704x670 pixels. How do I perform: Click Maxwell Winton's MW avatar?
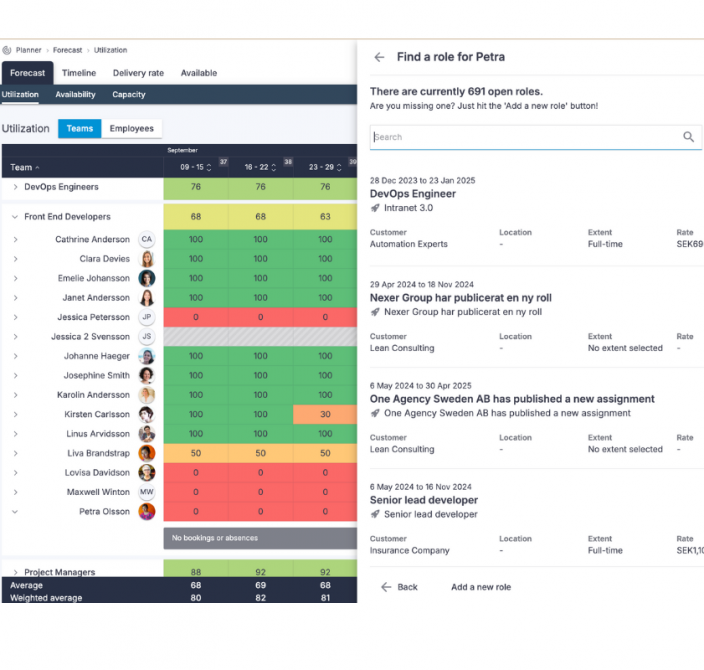147,493
